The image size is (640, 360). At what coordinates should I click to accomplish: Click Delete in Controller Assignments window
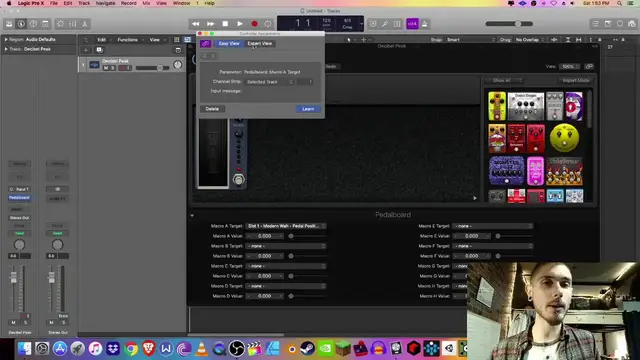click(x=212, y=109)
